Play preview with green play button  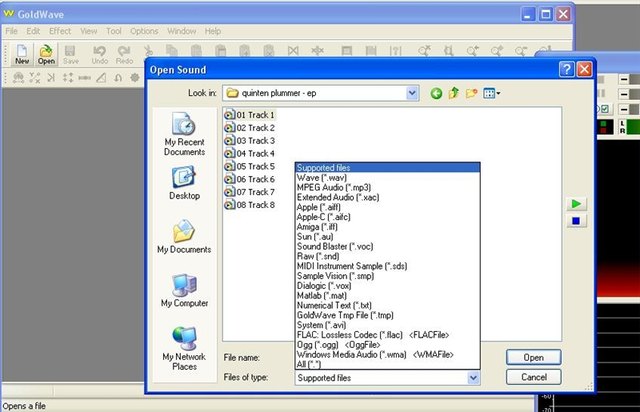point(576,204)
